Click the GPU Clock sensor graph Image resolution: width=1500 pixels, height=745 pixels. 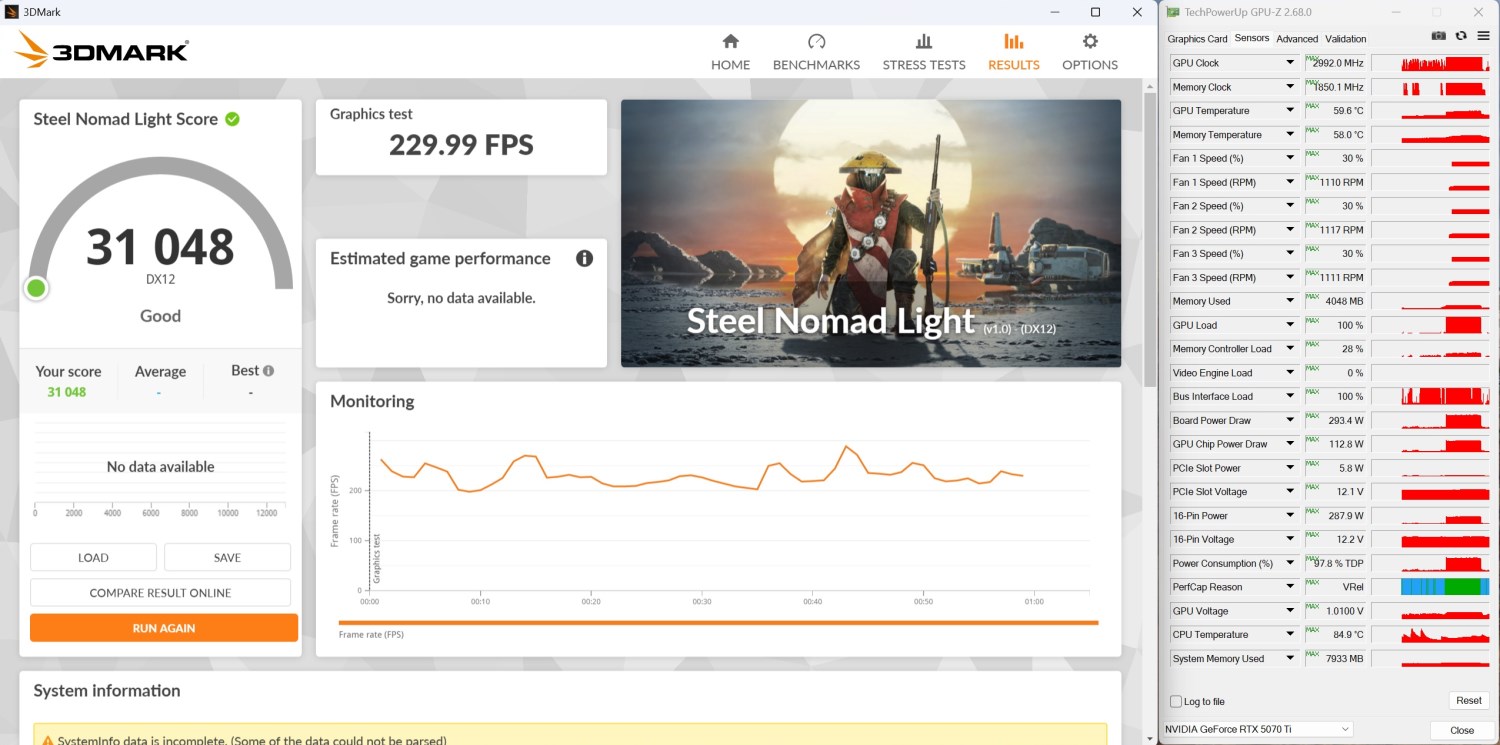(x=1431, y=63)
